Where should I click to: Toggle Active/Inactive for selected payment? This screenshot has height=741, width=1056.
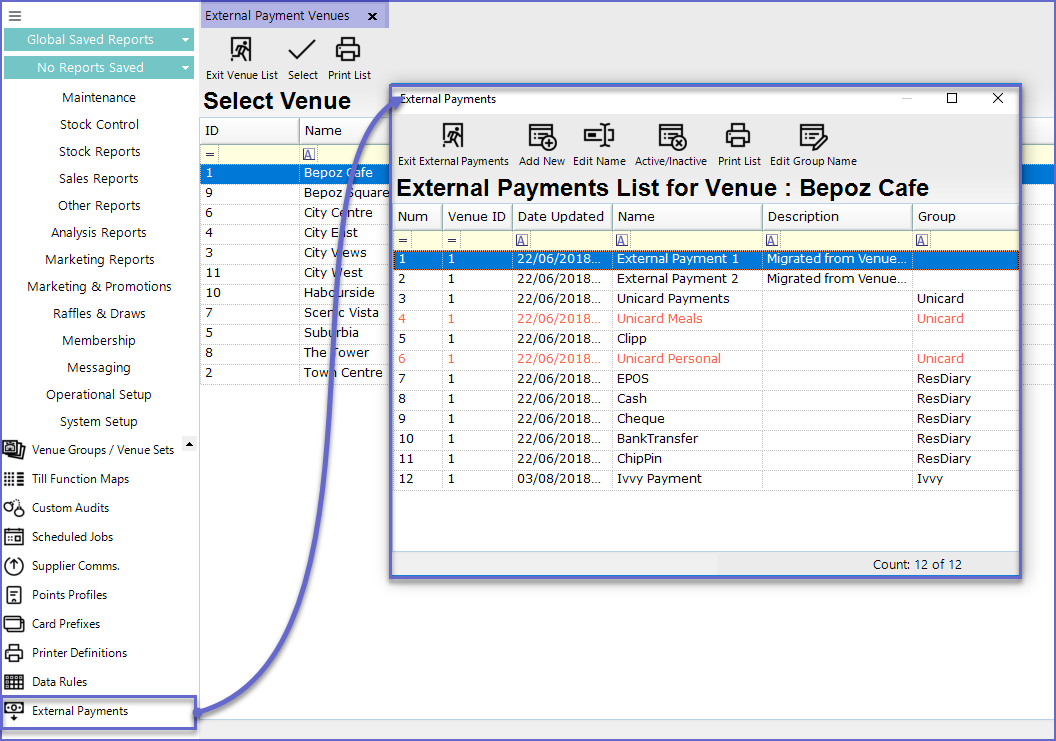[671, 136]
